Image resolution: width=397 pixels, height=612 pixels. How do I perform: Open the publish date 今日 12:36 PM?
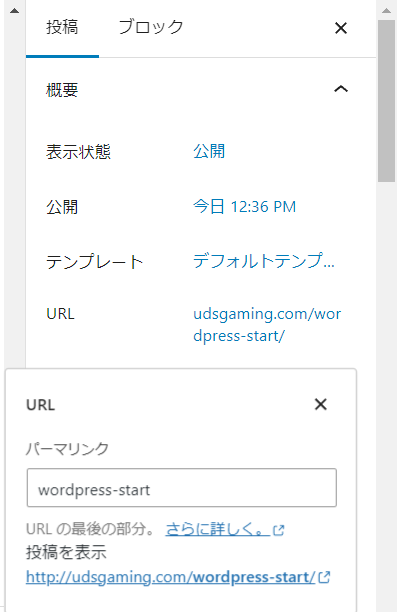[x=245, y=206]
